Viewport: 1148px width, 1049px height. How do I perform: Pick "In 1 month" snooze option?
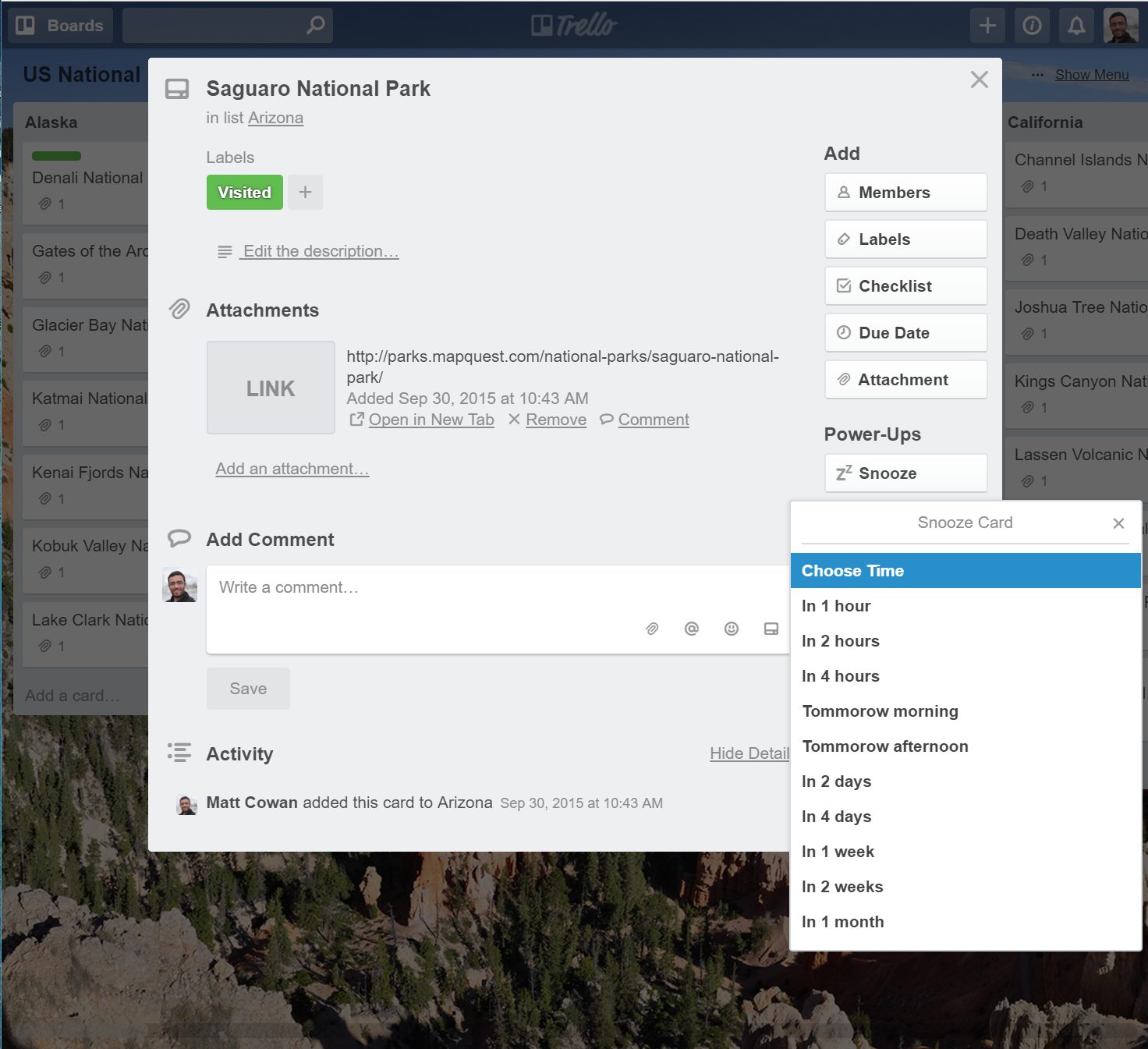(x=842, y=922)
